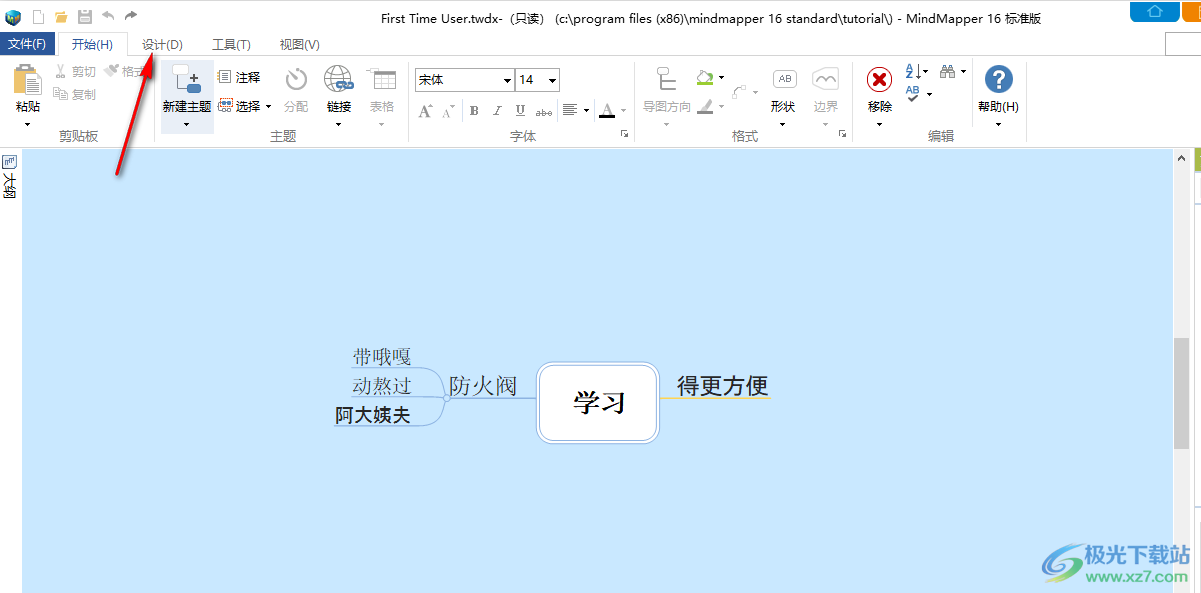Open the font color picker with the underlined A

pyautogui.click(x=611, y=110)
